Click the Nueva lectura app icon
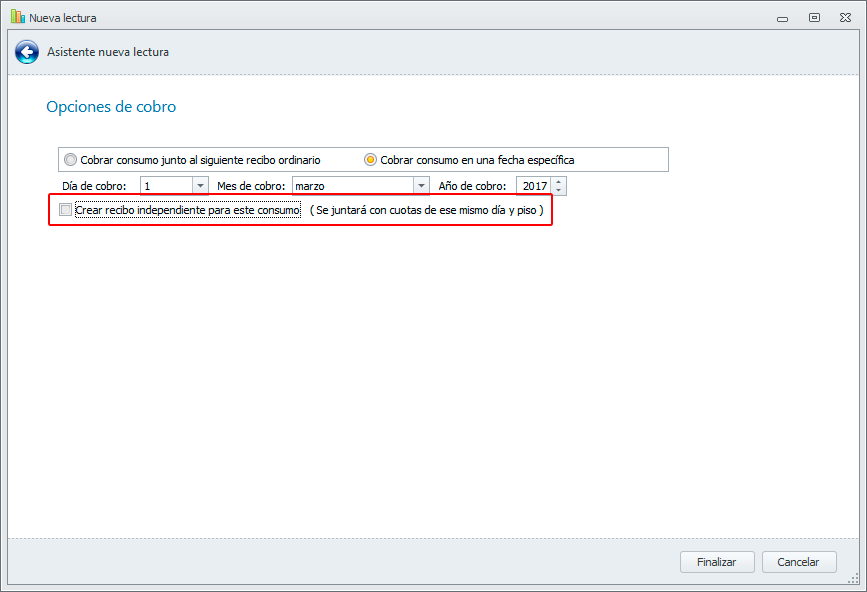This screenshot has width=867, height=592. pyautogui.click(x=18, y=17)
